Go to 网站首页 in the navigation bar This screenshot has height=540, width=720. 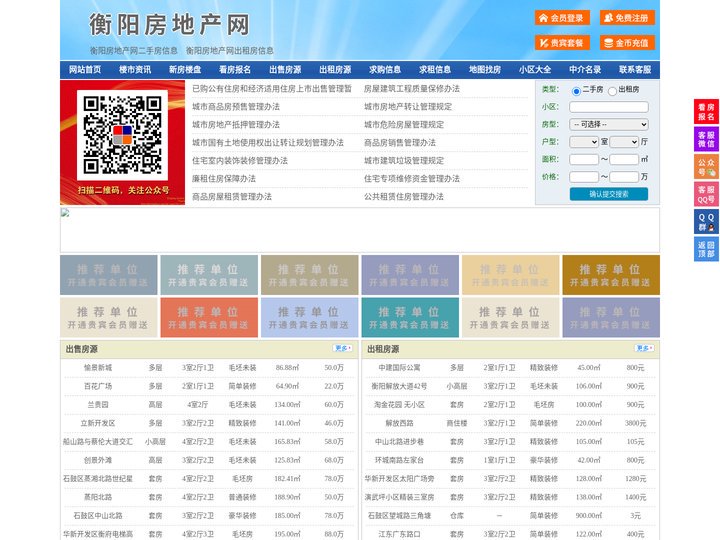coord(85,70)
